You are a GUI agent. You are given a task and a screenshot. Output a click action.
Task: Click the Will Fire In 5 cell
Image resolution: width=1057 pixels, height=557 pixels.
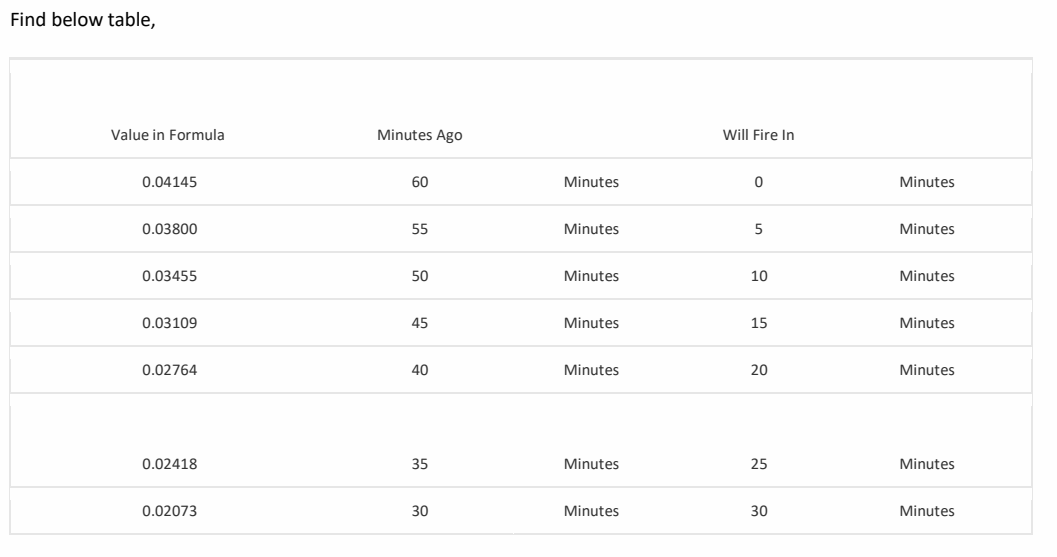click(758, 229)
